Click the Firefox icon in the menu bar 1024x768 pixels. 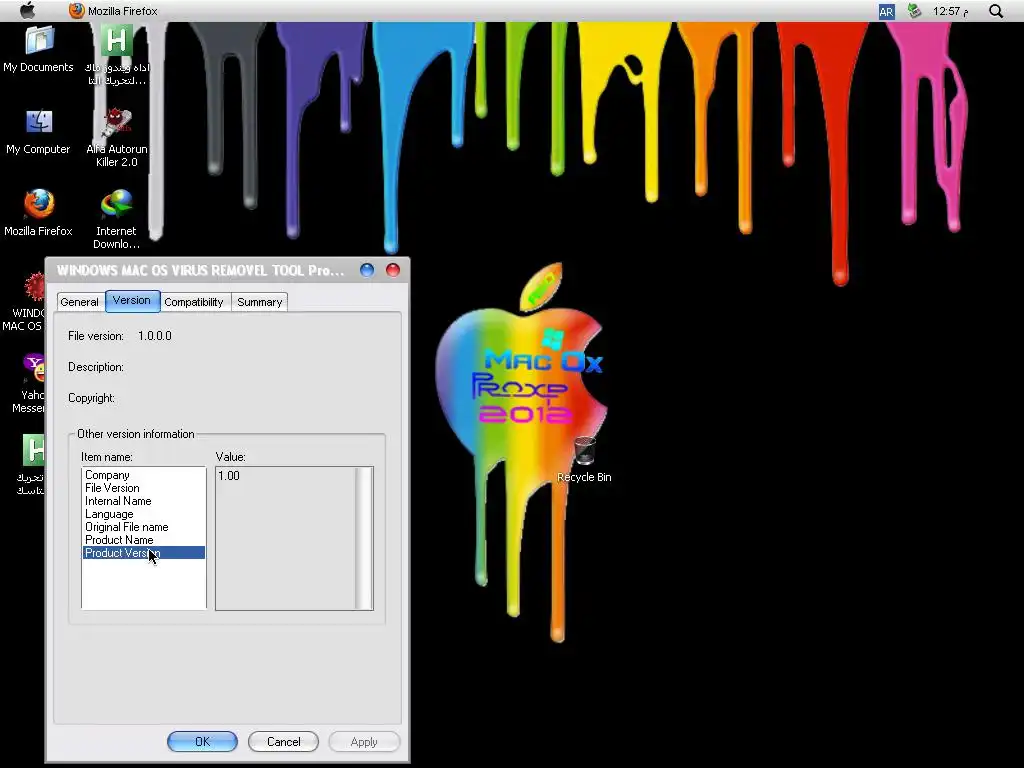[76, 10]
